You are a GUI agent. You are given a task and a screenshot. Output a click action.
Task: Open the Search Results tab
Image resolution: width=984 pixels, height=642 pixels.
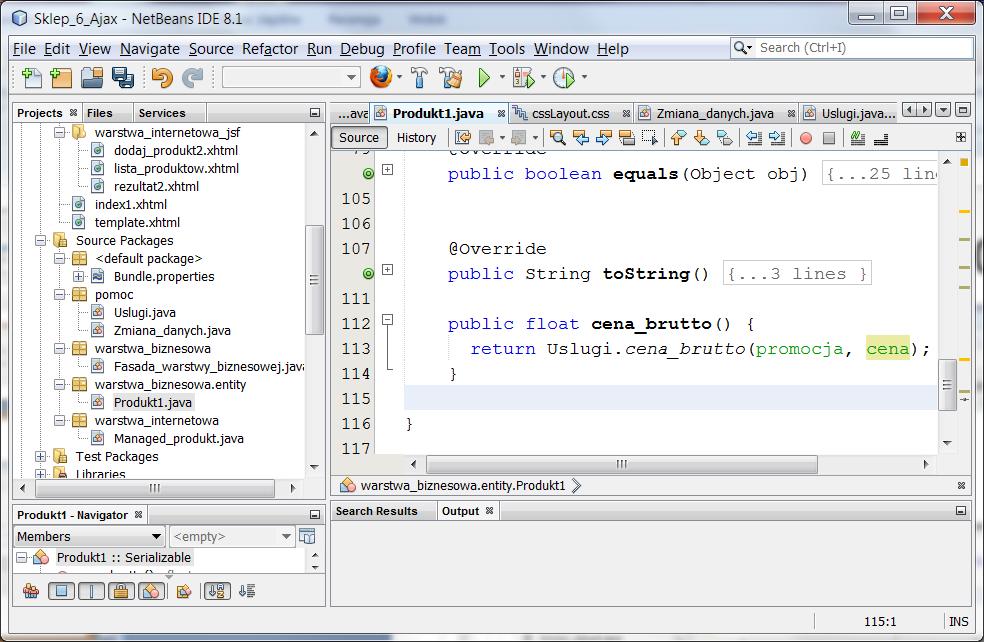377,511
